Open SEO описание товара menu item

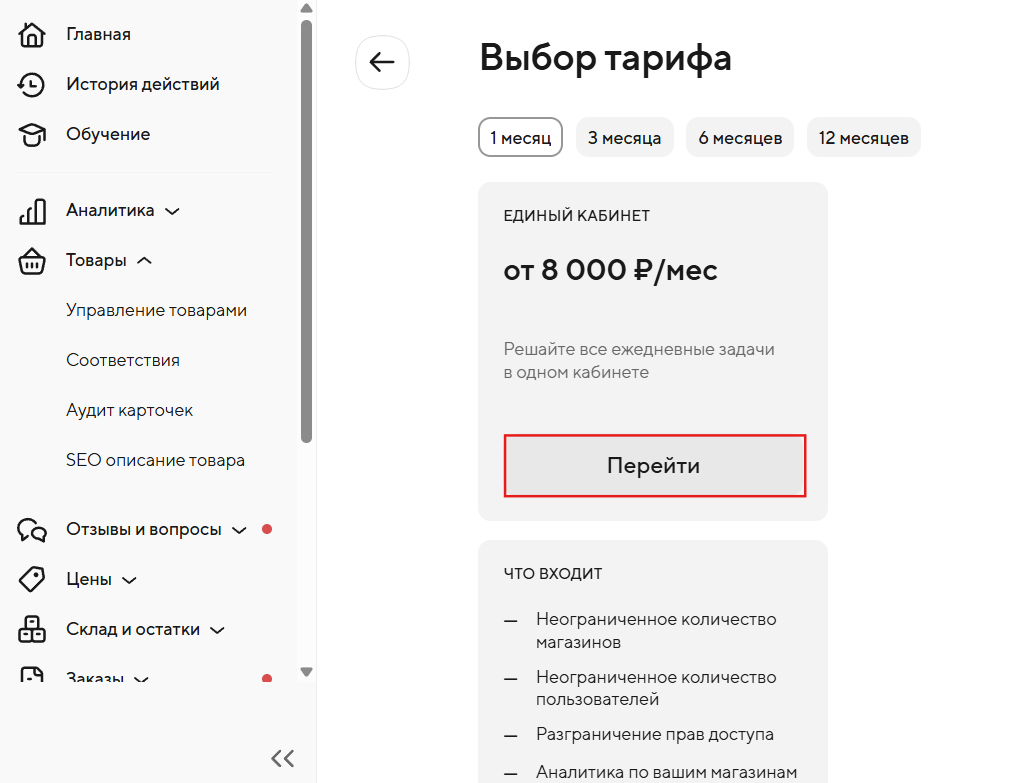155,460
